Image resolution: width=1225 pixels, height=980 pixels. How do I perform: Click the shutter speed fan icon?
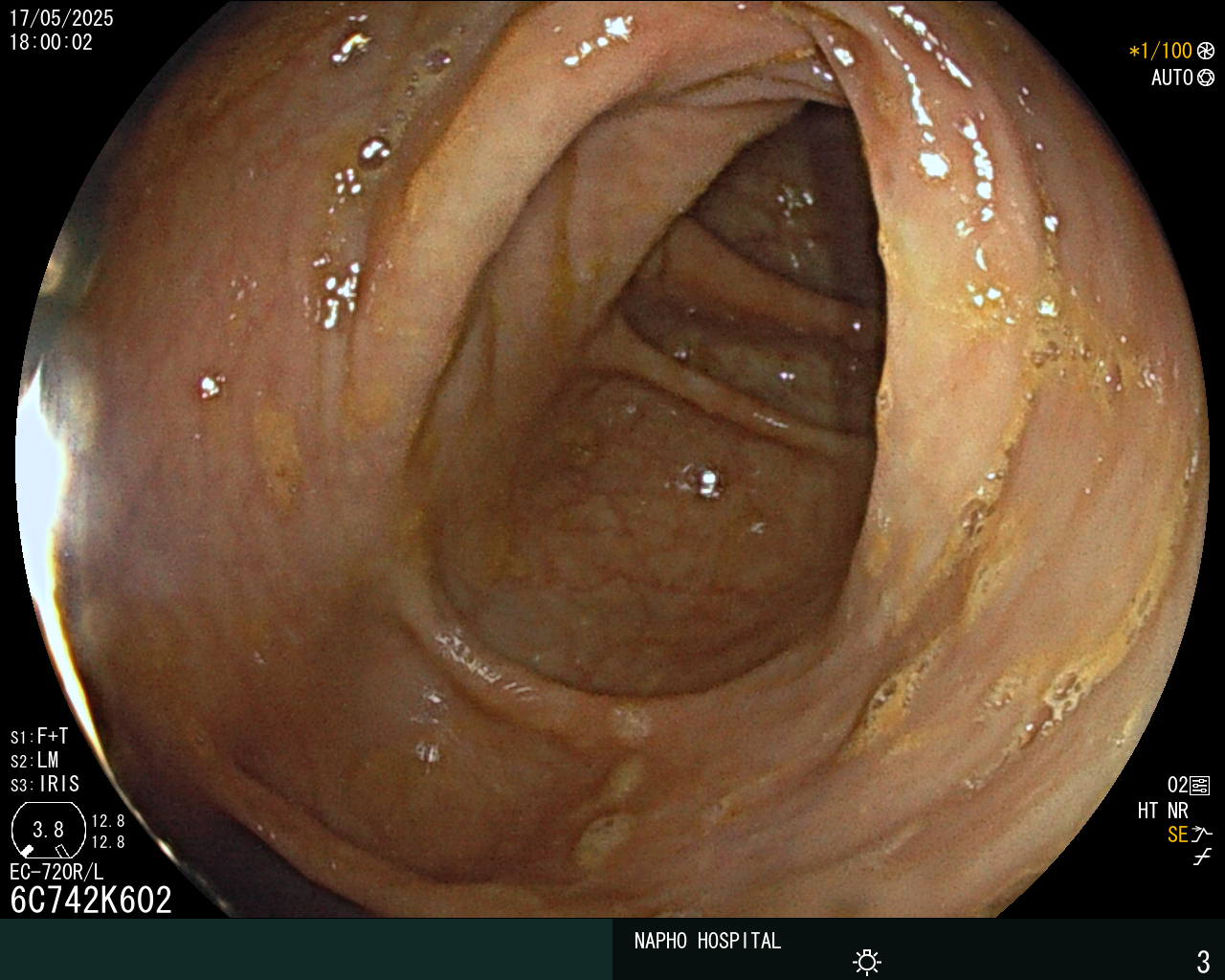1206,51
